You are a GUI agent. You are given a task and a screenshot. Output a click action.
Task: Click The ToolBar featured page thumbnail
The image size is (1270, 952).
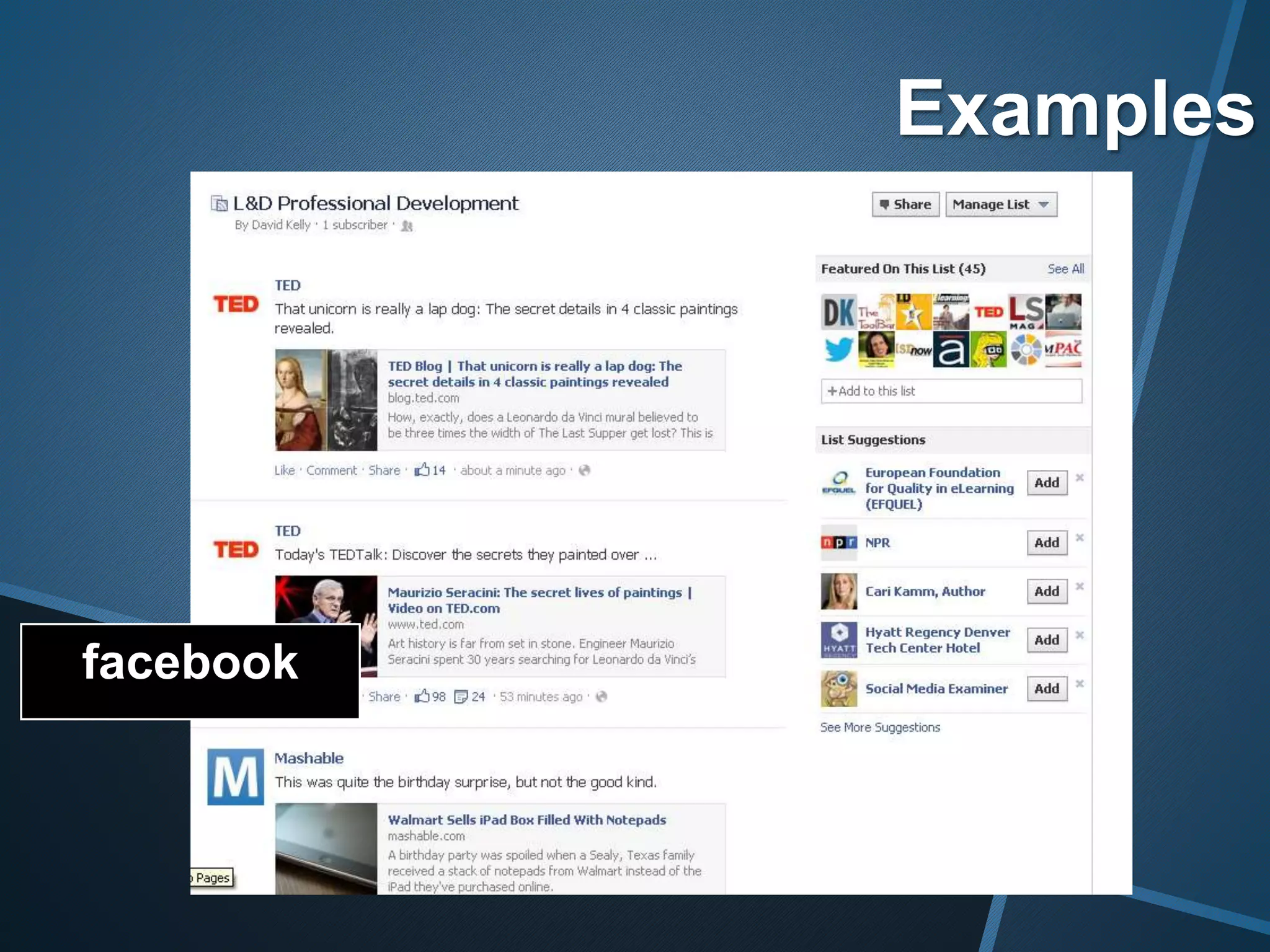point(876,312)
